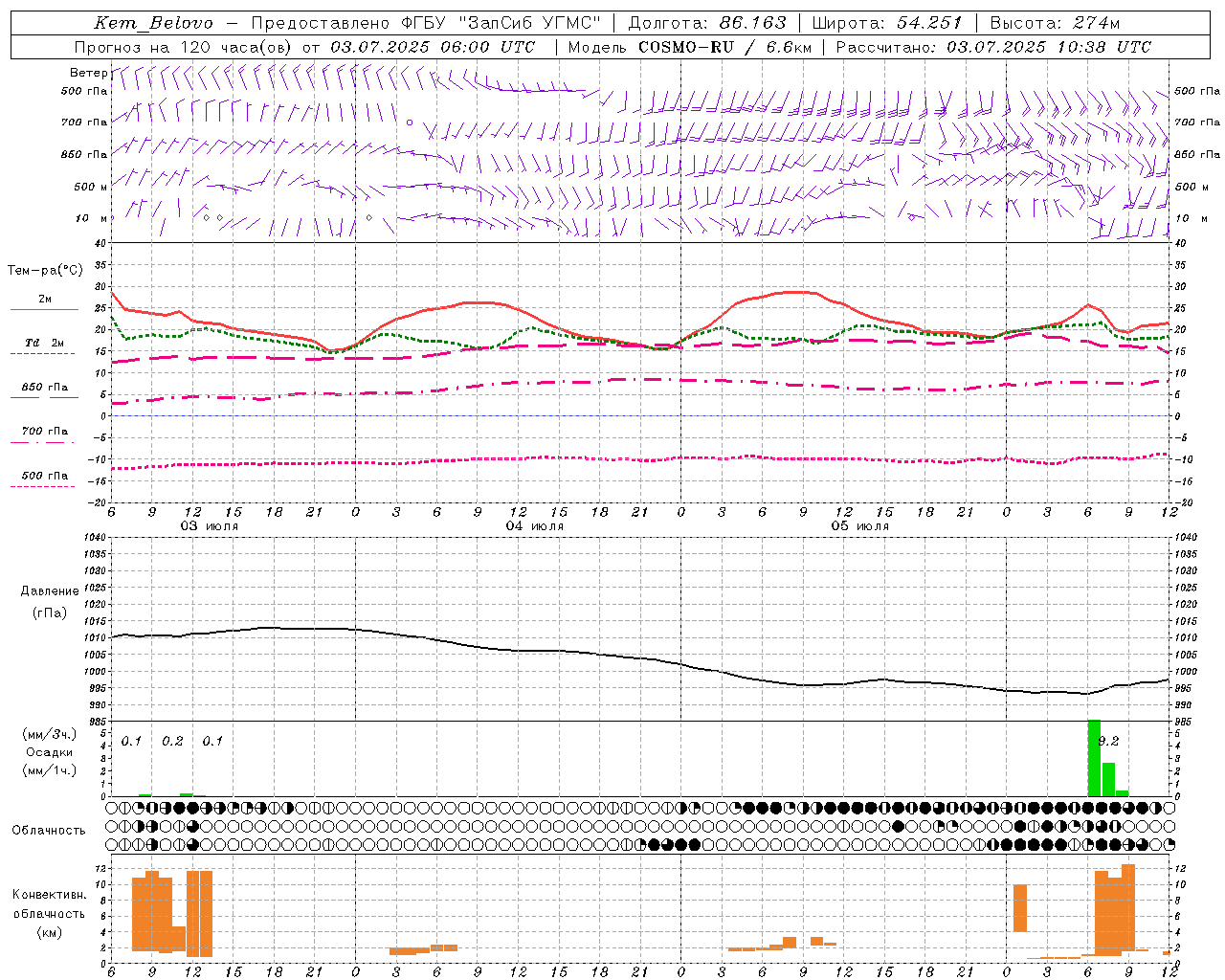Click the red 2м legend line sample
Screen dimensions: 1225x980
44,309
